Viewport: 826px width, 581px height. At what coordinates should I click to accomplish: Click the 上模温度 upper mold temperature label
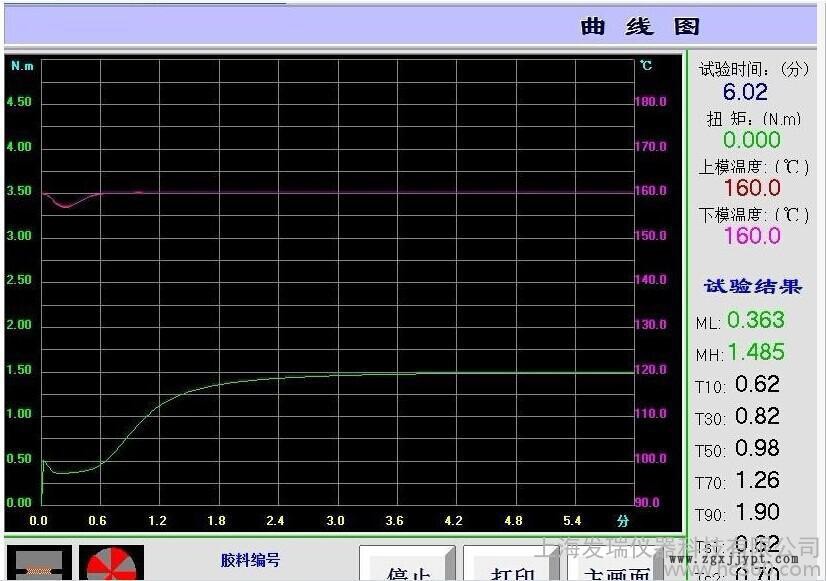click(x=754, y=167)
